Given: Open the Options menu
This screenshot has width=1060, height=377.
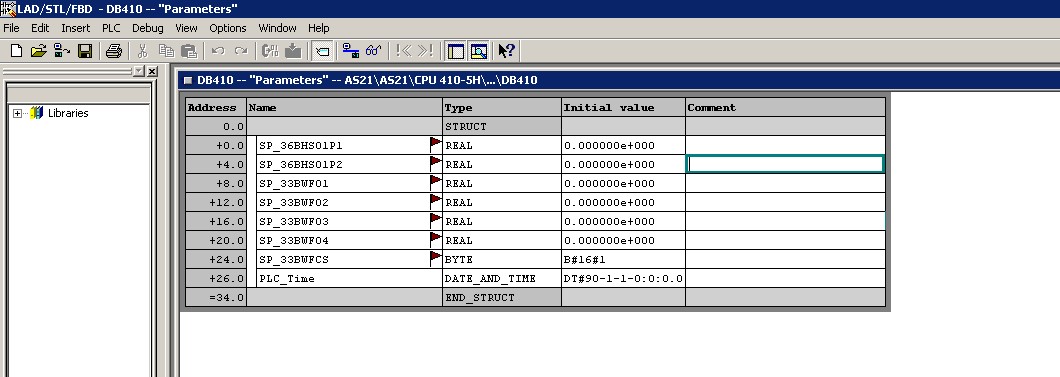Looking at the screenshot, I should coord(228,28).
